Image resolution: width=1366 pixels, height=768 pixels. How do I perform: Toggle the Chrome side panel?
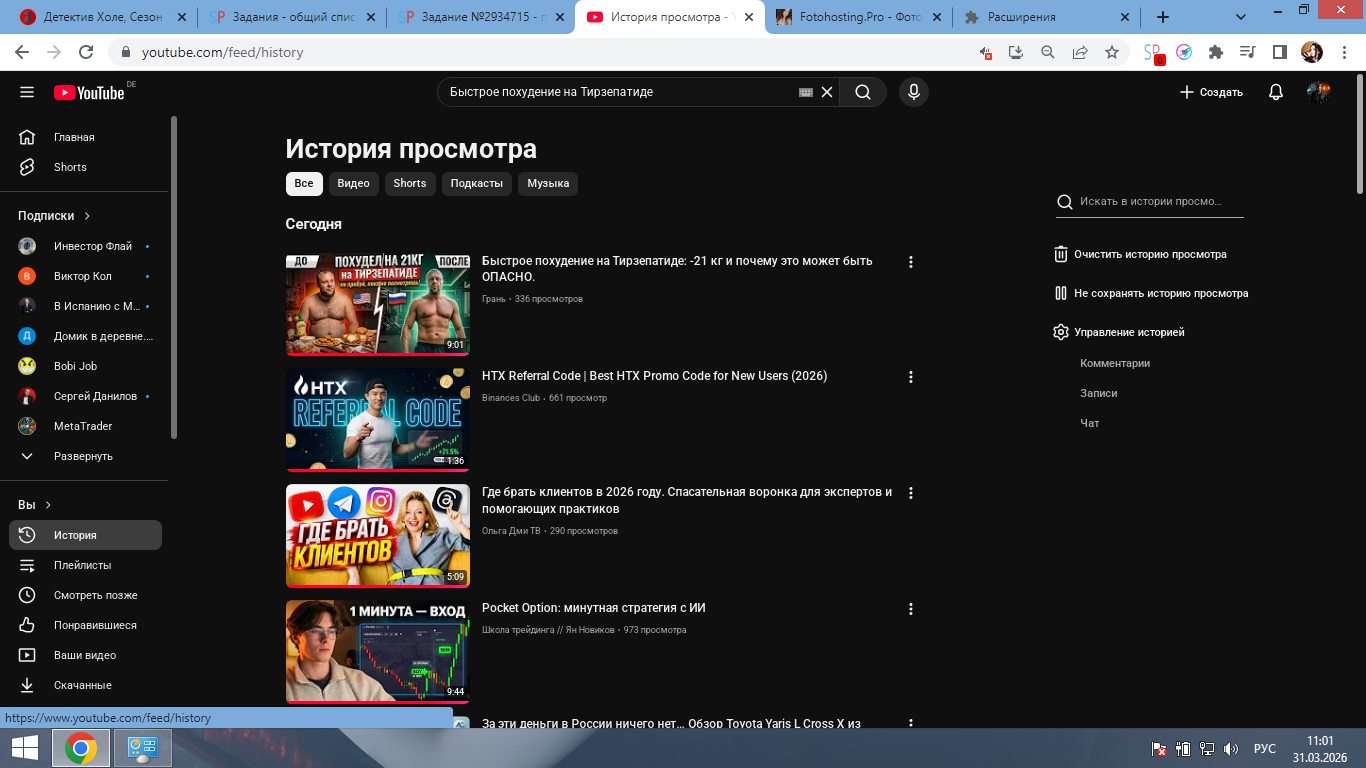coord(1279,52)
